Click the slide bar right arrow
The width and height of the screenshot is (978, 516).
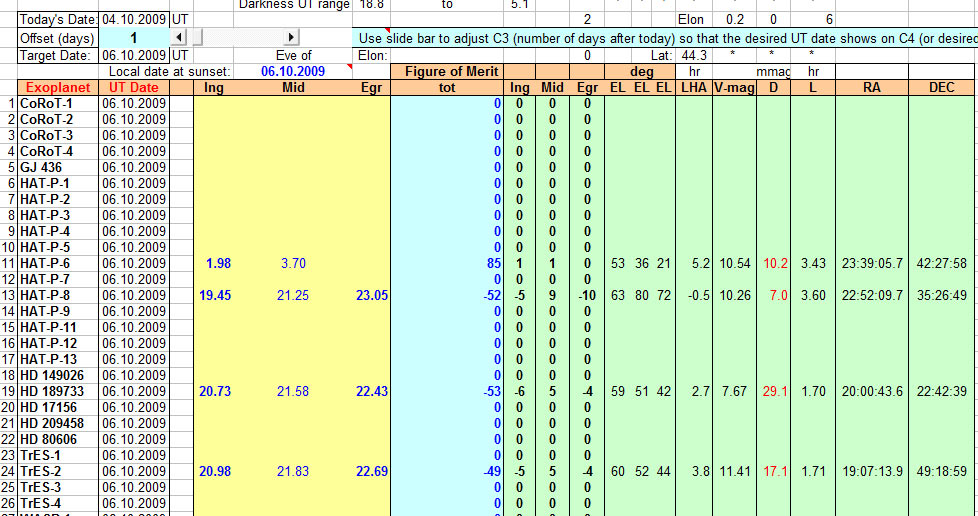click(x=291, y=37)
